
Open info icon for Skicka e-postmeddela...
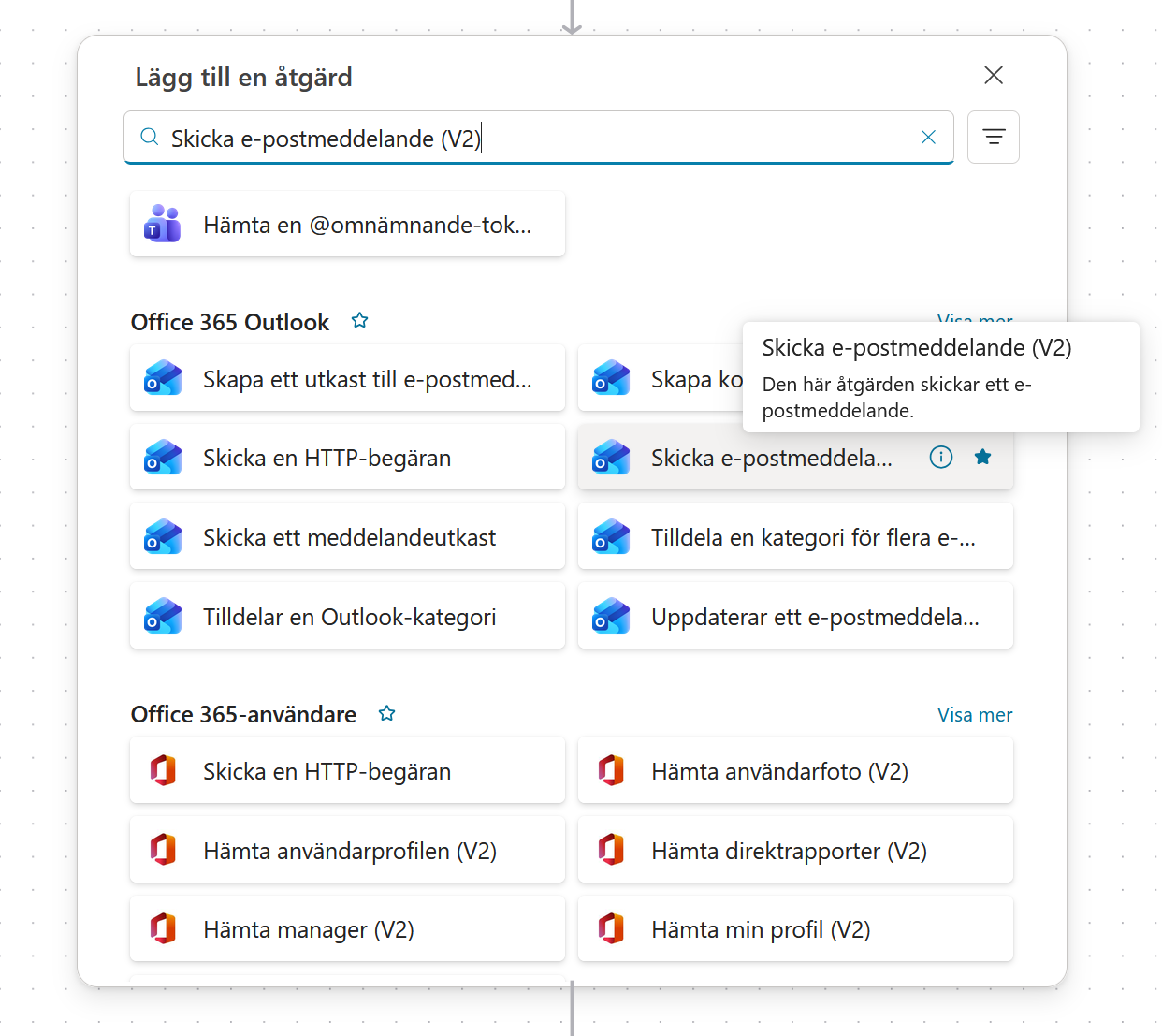(x=941, y=457)
